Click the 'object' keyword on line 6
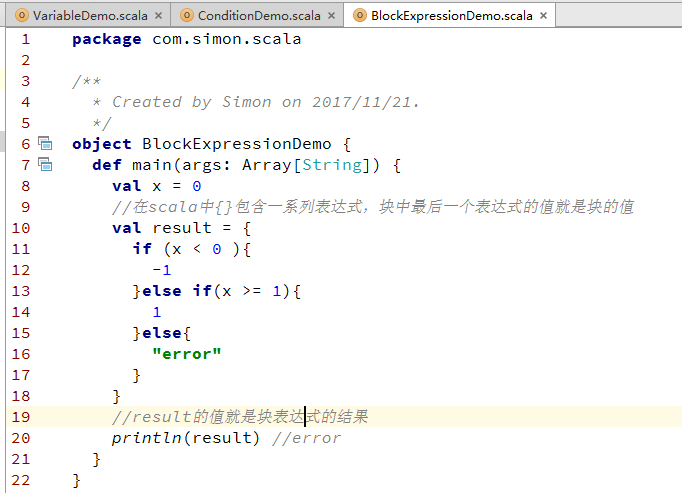The width and height of the screenshot is (682, 493). 102,144
